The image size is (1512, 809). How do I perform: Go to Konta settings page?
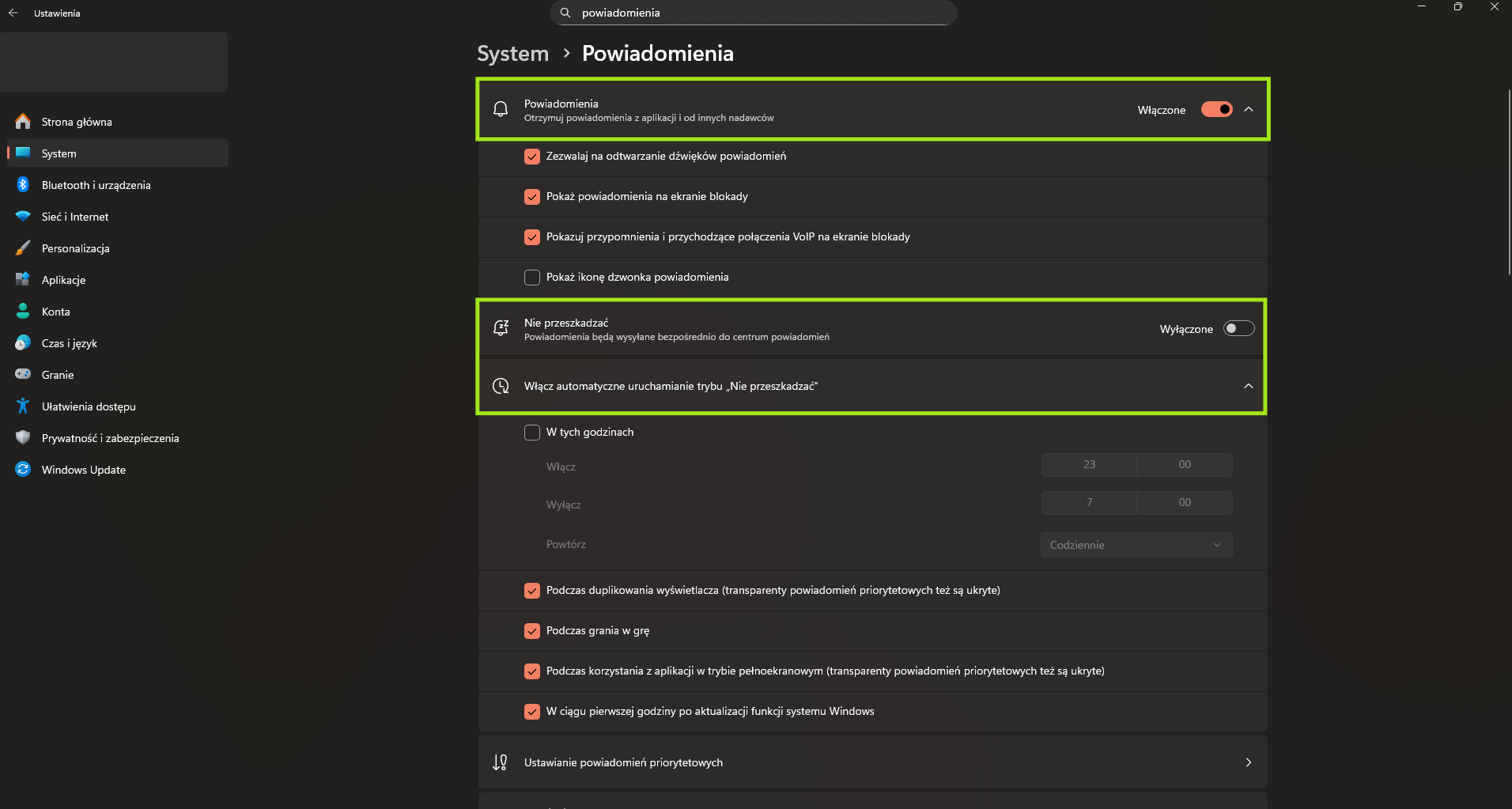(x=56, y=312)
